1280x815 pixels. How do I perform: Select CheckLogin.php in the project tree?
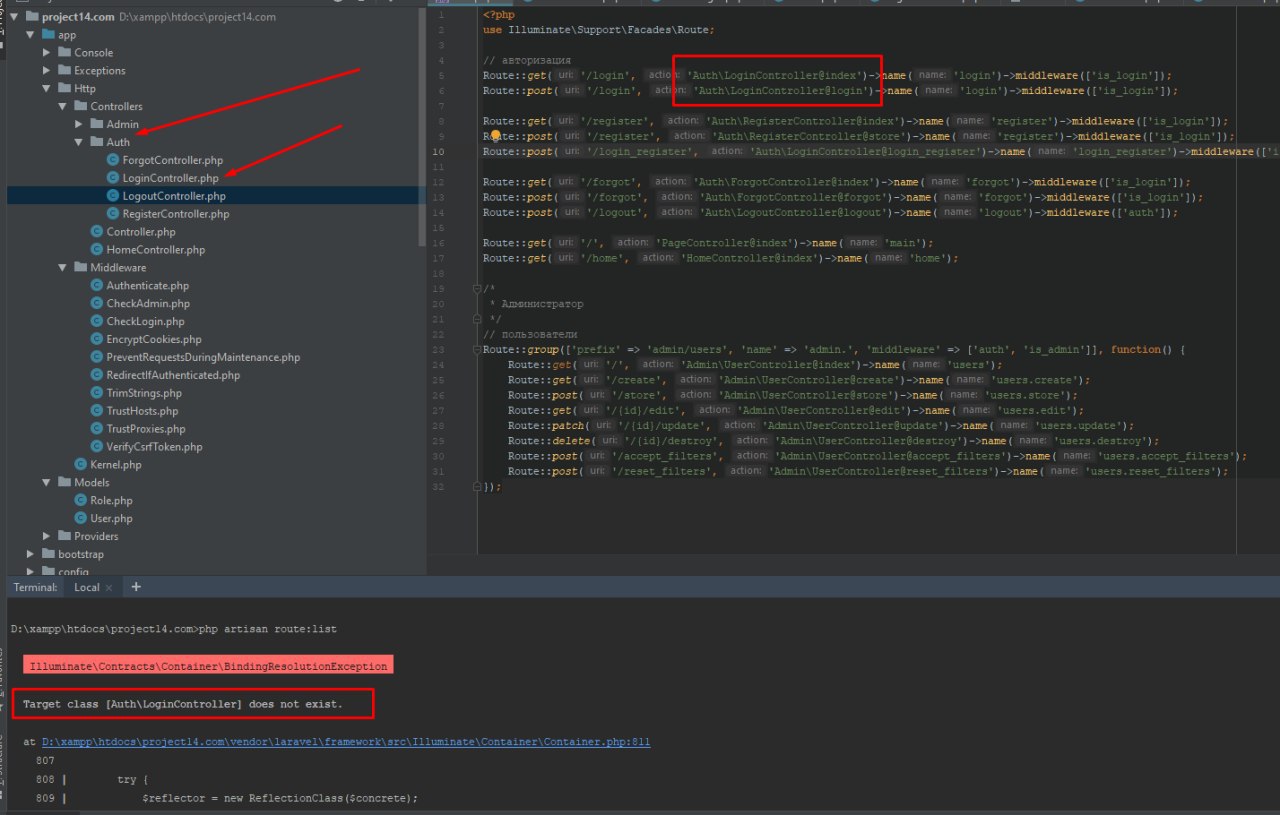point(145,322)
